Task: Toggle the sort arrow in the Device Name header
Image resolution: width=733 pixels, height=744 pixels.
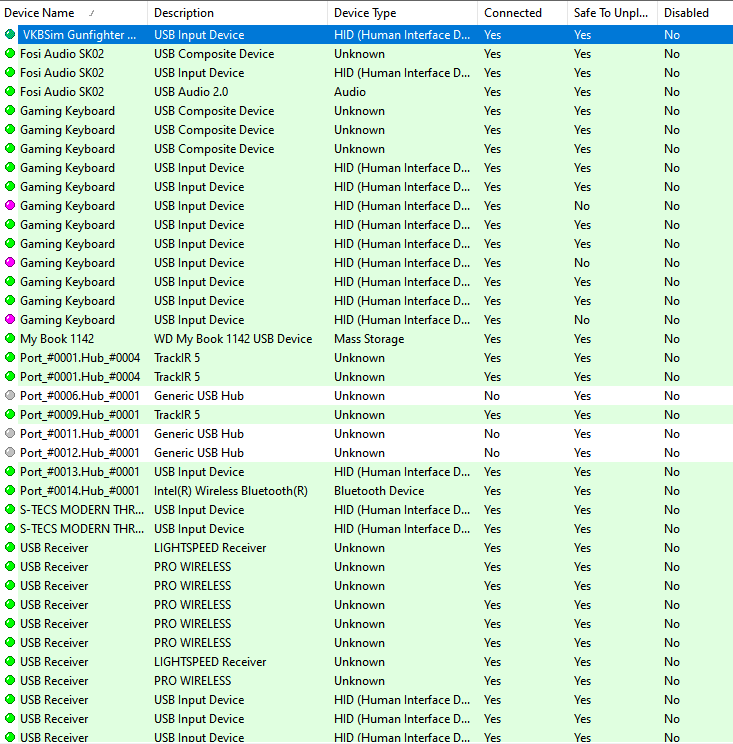Action: click(x=92, y=13)
